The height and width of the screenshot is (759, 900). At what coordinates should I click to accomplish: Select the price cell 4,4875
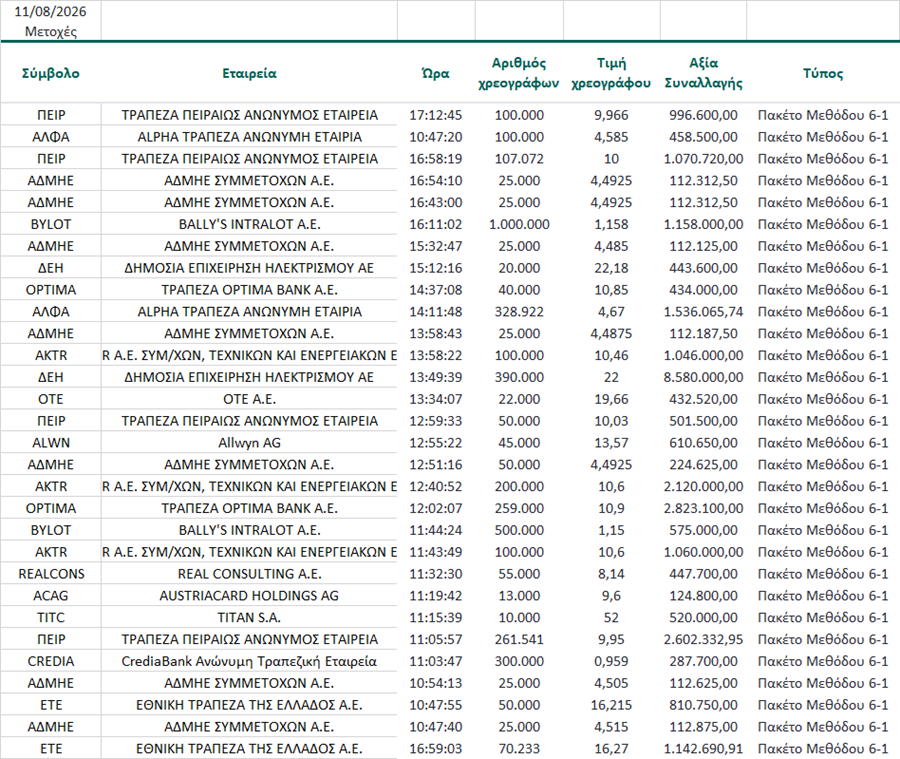[611, 333]
